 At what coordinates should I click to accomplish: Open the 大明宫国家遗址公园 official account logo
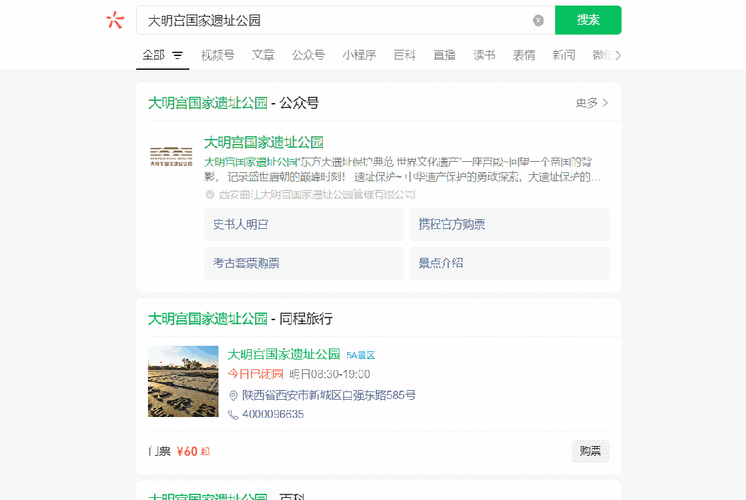(171, 157)
